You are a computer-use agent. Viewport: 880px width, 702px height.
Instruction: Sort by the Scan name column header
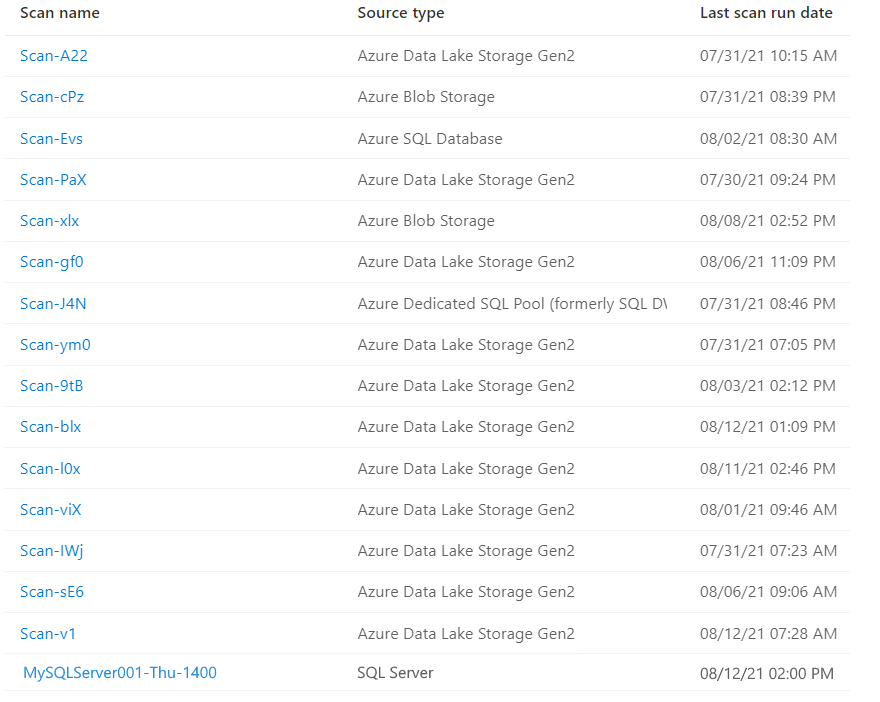[x=60, y=14]
